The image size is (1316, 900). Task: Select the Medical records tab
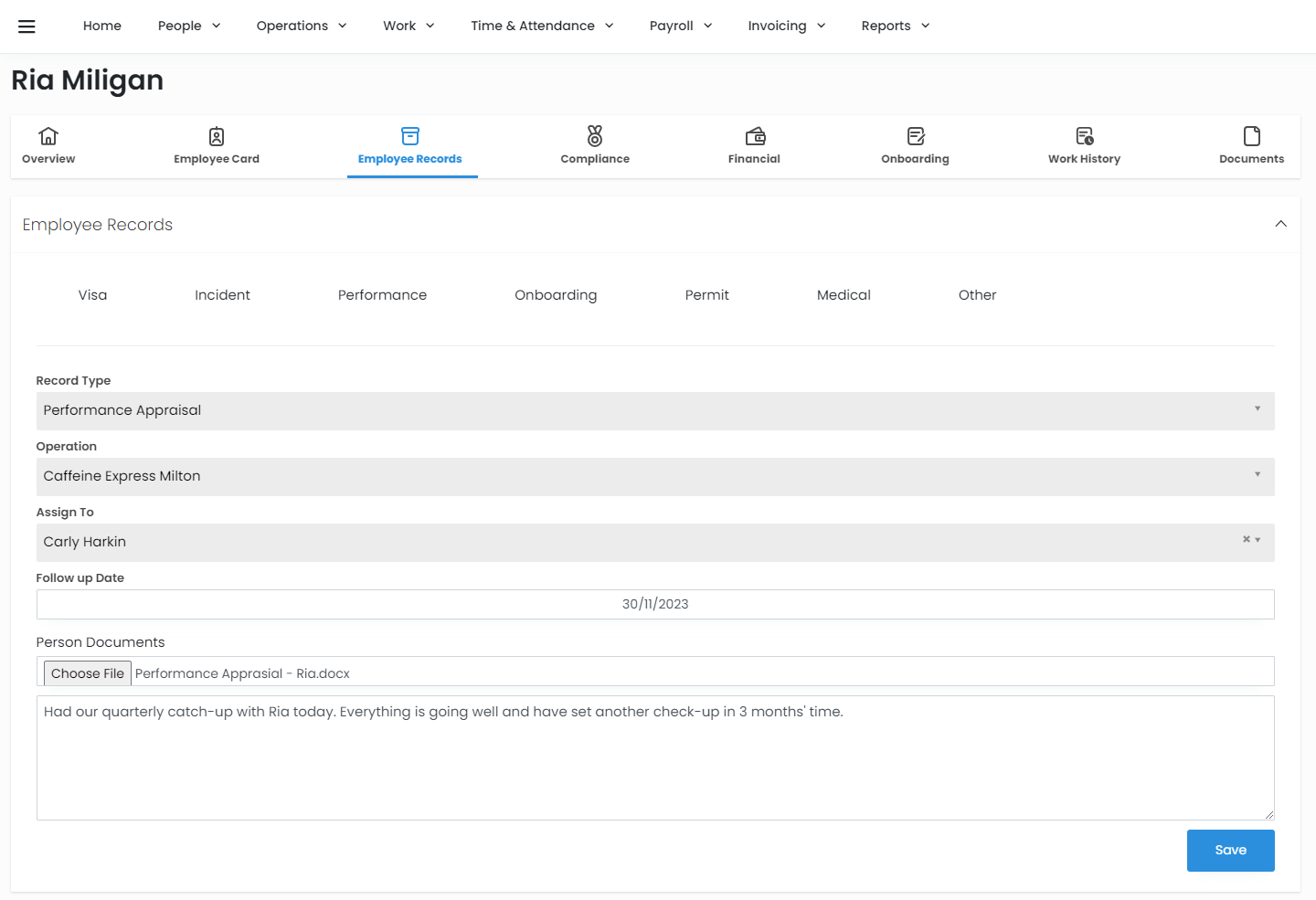click(843, 295)
